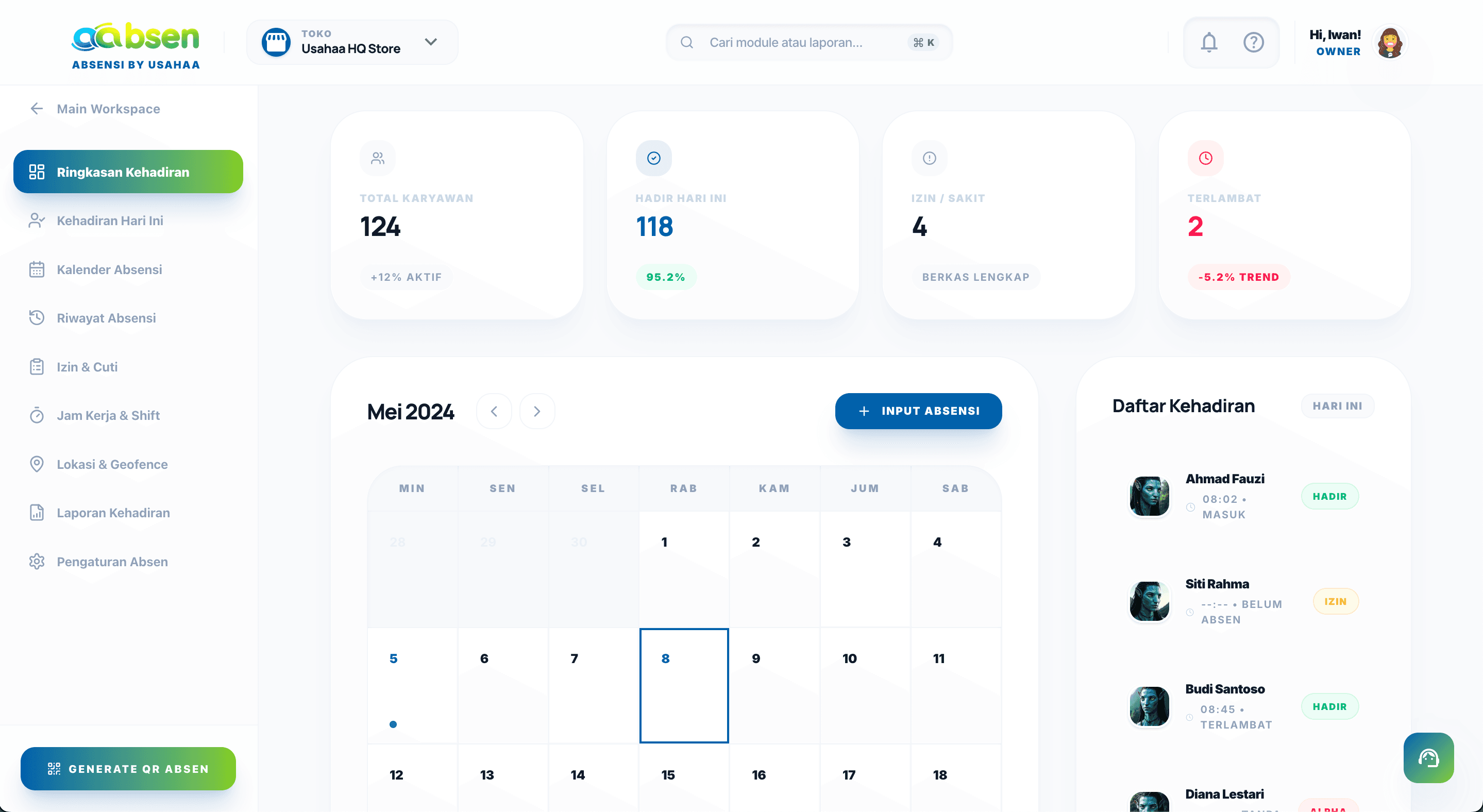Click the Lokasi & Geofence pin icon

37,464
